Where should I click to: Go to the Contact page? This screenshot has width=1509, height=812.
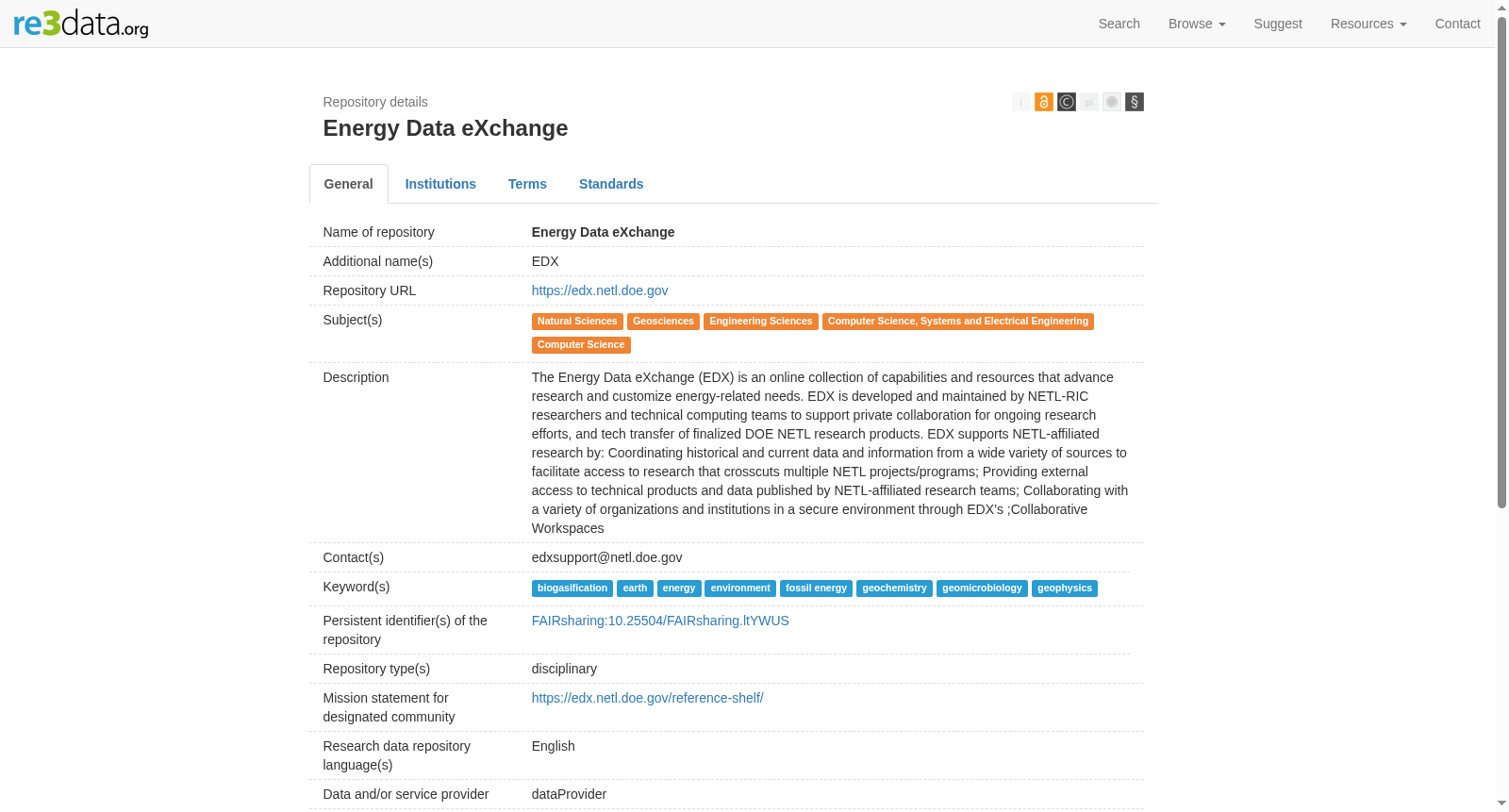[1457, 24]
